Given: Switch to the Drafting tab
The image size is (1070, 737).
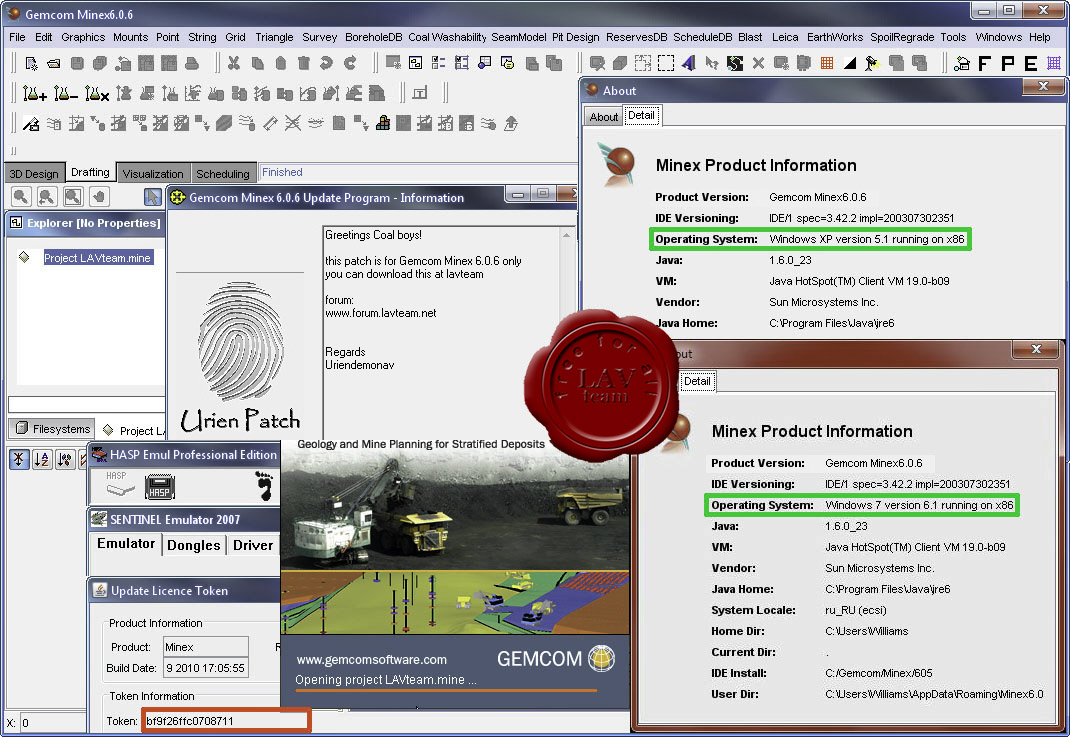Looking at the screenshot, I should click(x=90, y=172).
